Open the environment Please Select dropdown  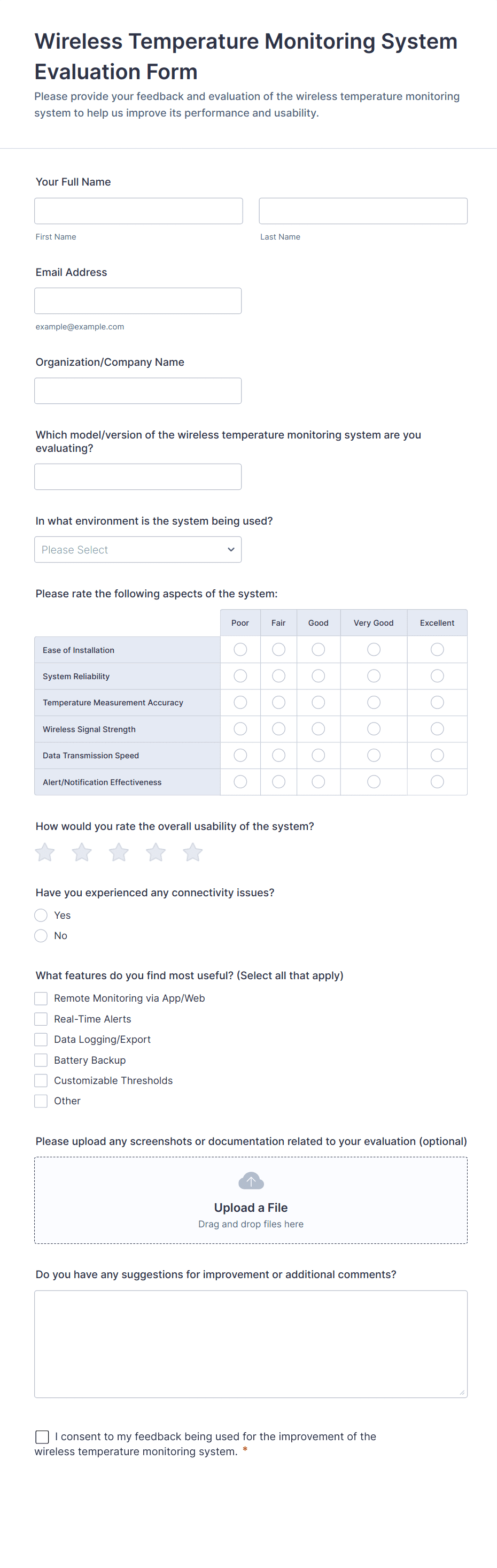pyautogui.click(x=137, y=550)
